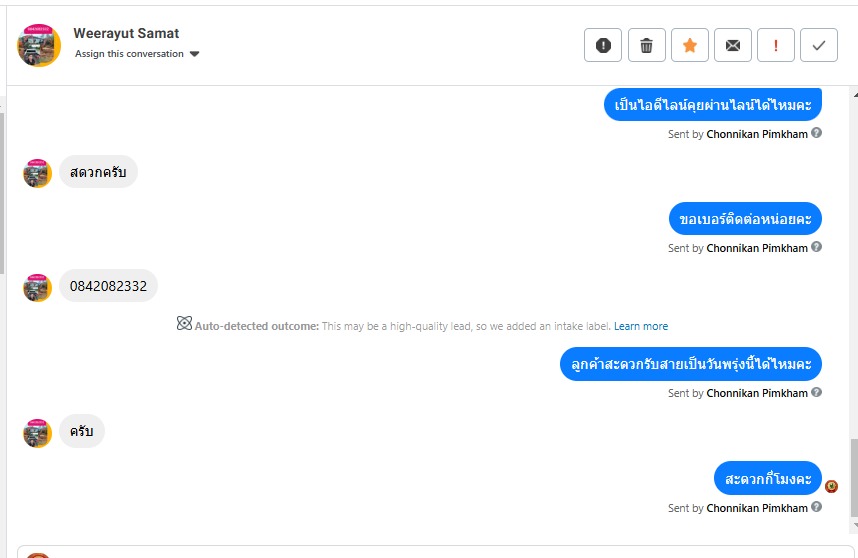
Task: Click sender avatar next to สดวกครับ message
Action: [37, 173]
